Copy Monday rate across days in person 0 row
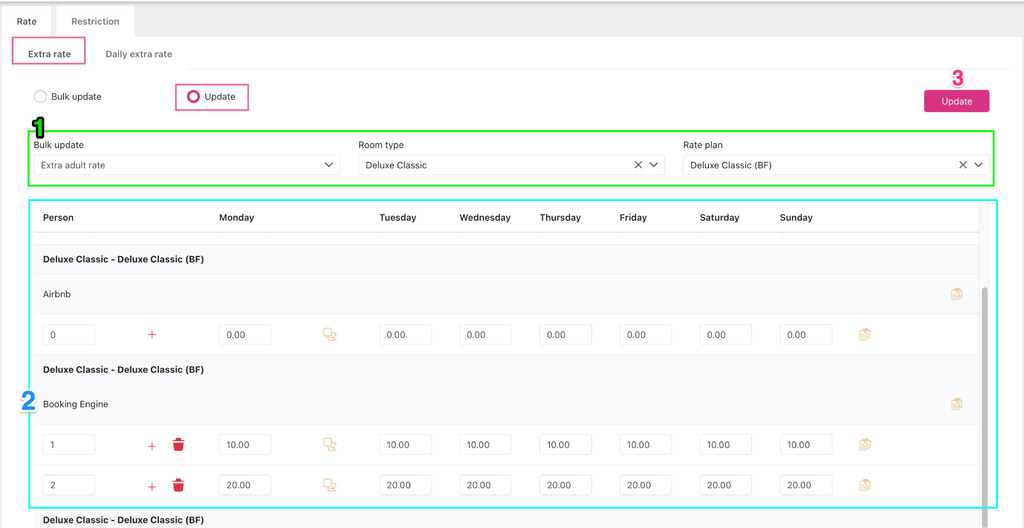This screenshot has height=528, width=1024. 330,335
